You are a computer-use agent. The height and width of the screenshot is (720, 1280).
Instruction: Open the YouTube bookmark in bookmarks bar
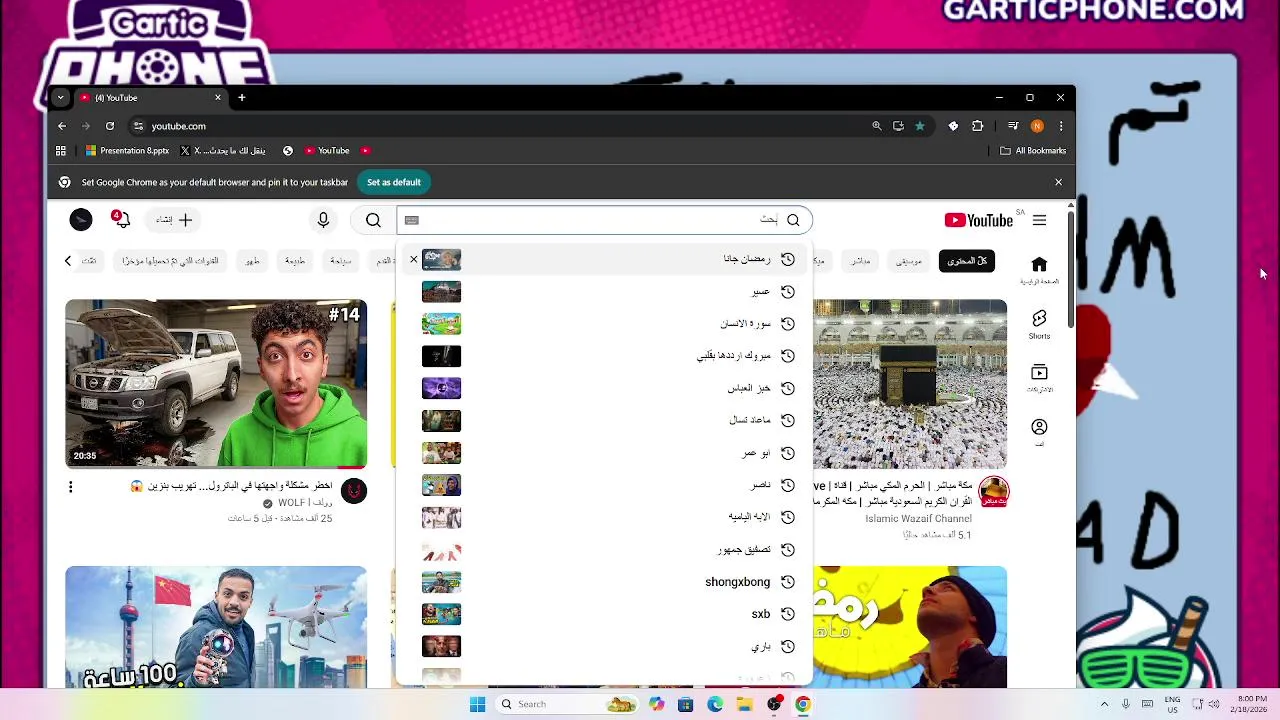[327, 151]
